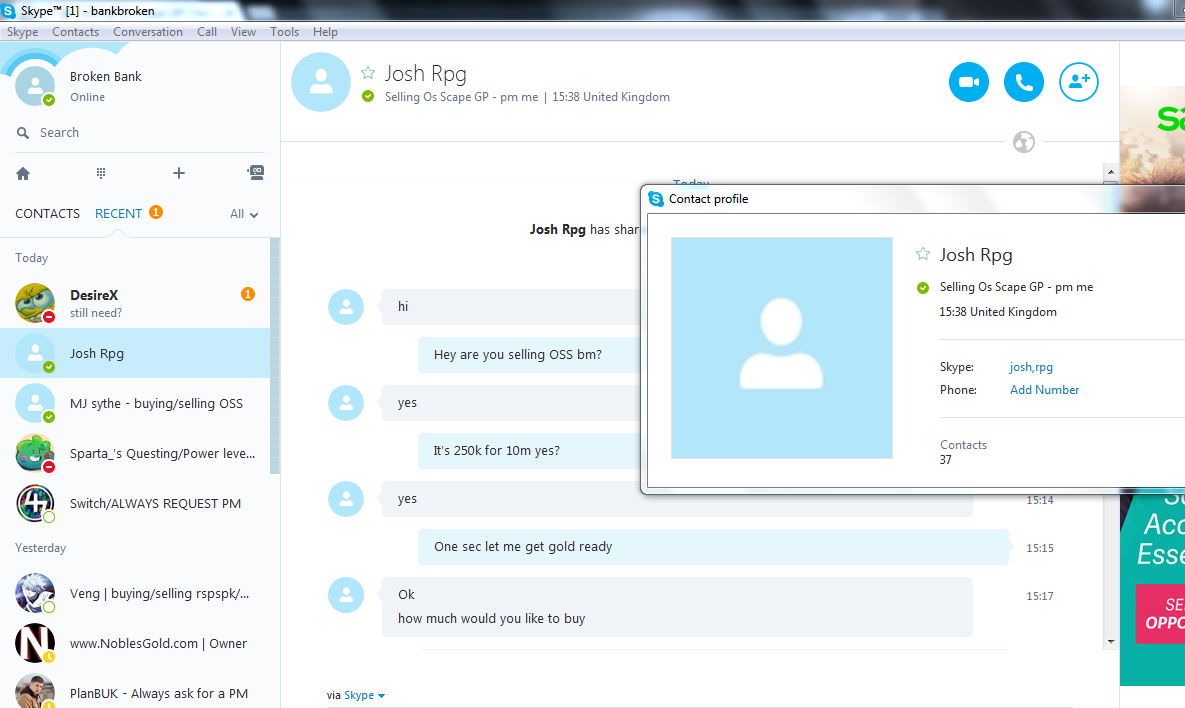The height and width of the screenshot is (708, 1185).
Task: Open MJ sythe - buying/selling OSS chat
Action: point(135,403)
